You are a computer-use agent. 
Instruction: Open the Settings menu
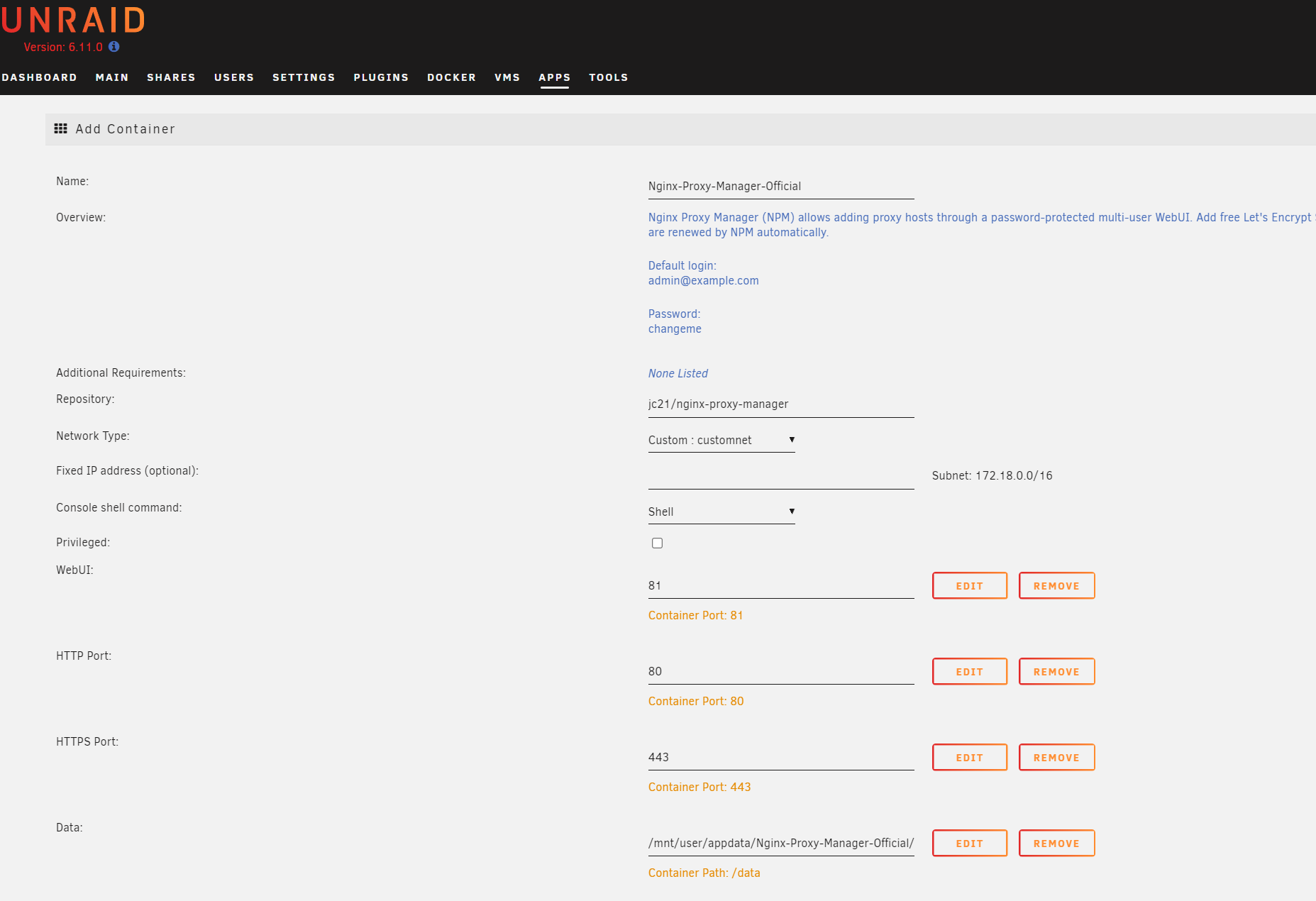pyautogui.click(x=304, y=77)
